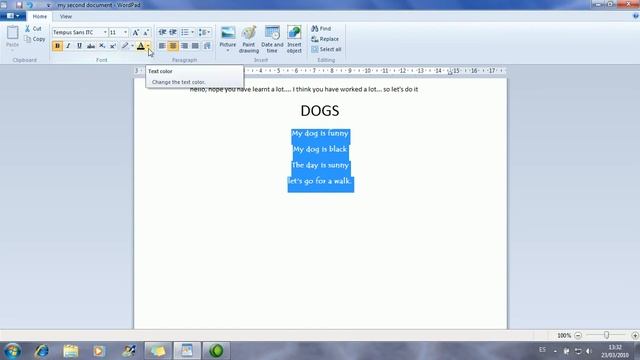Click the Tempus Sans ITC font name field
This screenshot has height=360, width=640.
(77, 32)
